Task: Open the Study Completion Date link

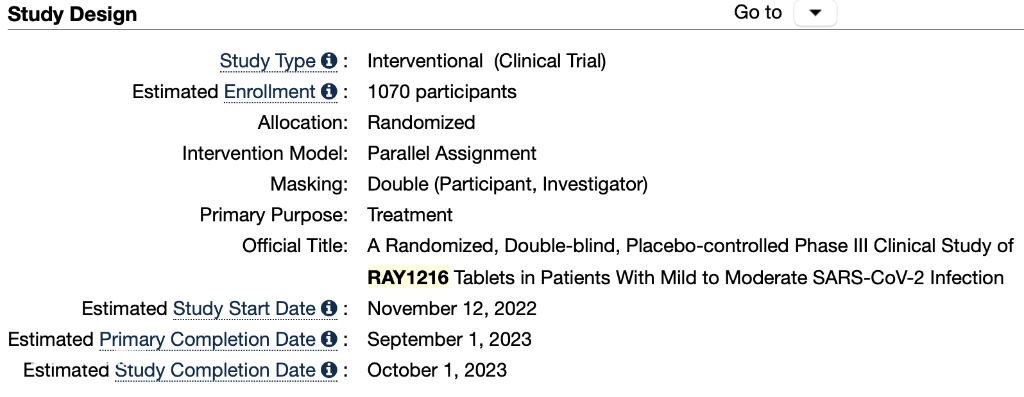Action: point(216,370)
